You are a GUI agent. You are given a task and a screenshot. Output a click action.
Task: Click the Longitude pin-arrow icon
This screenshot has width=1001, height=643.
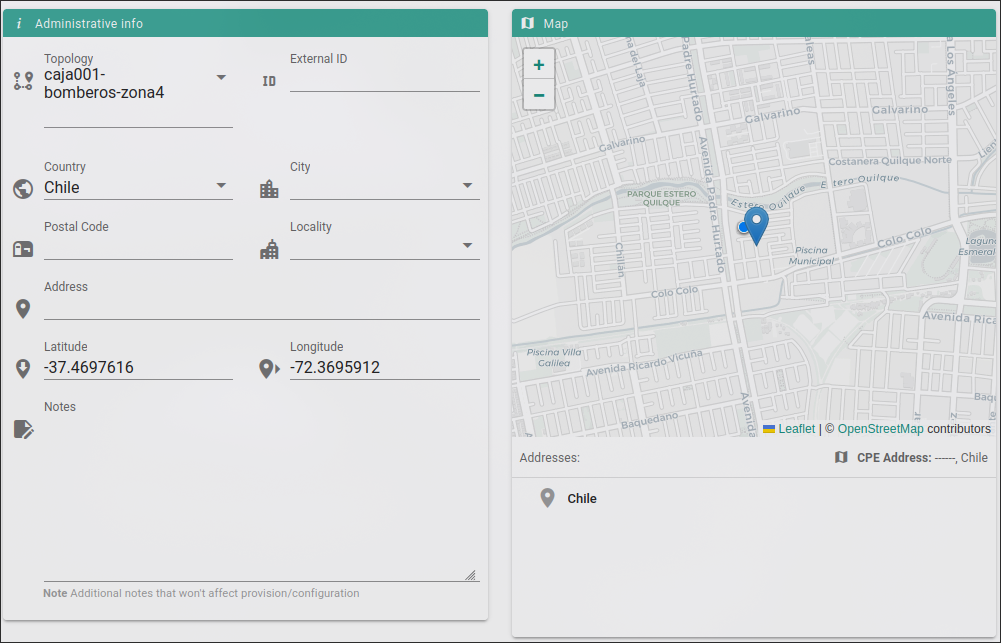[269, 369]
